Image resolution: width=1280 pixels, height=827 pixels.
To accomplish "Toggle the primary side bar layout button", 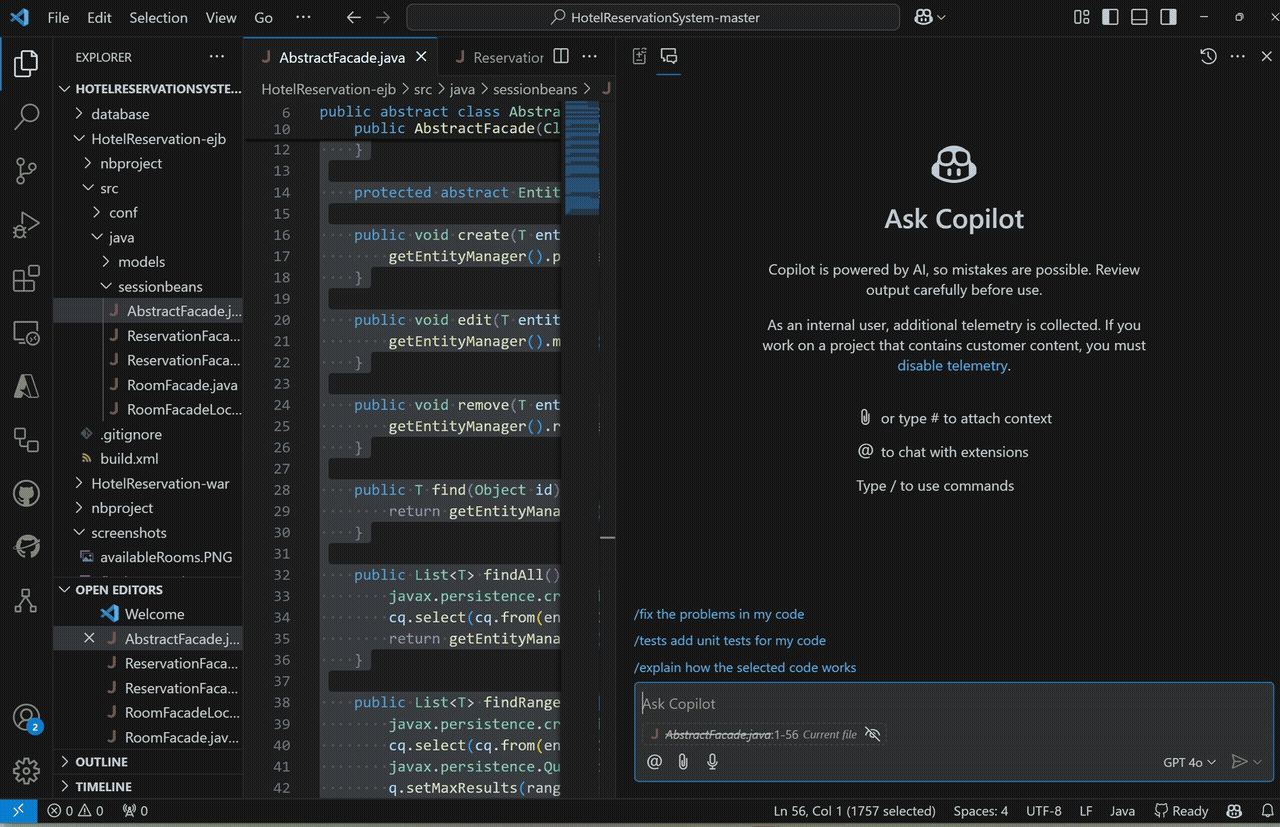I will point(1110,17).
